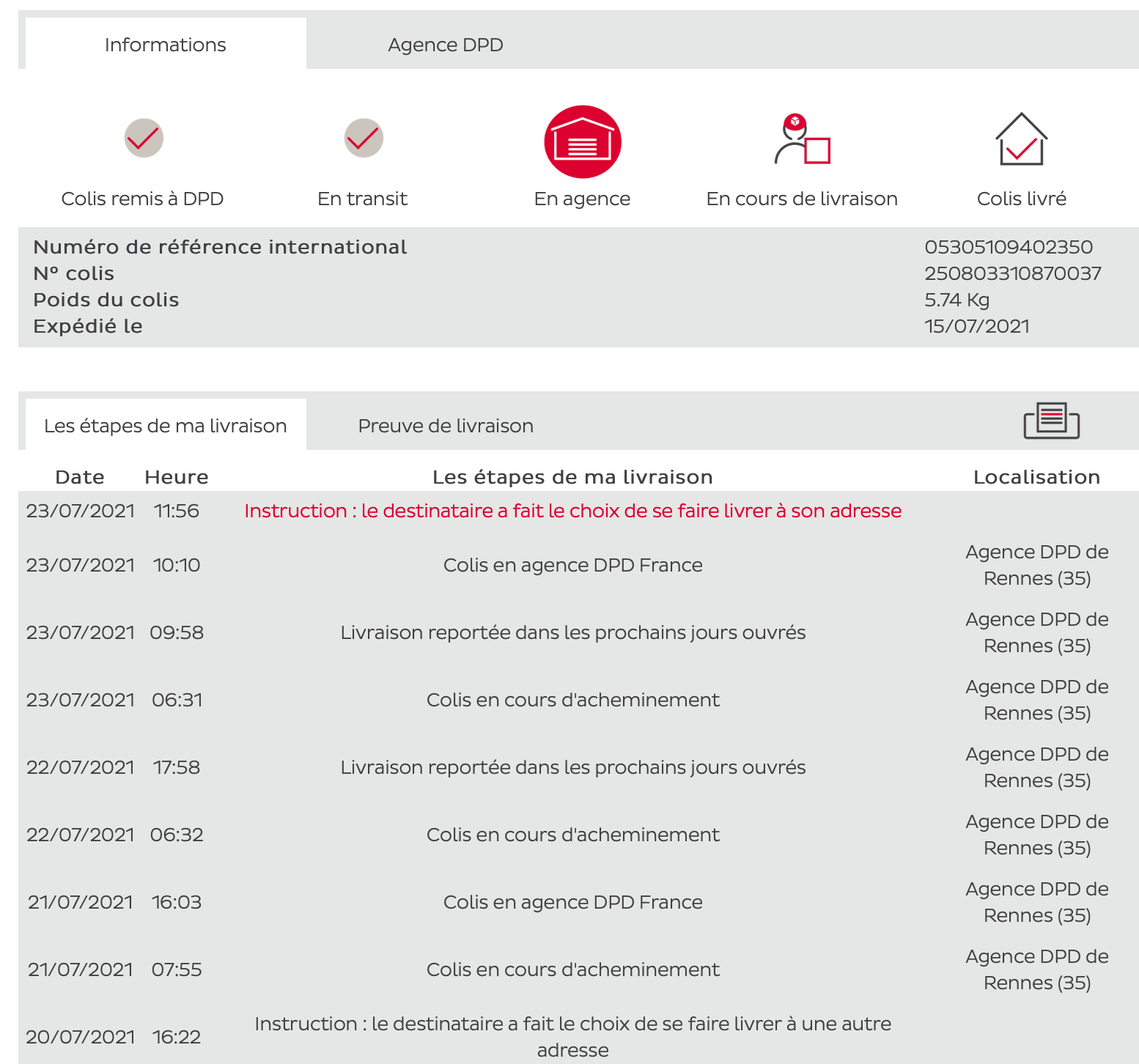Select the reference number 05305109402350
This screenshot has height=1064, width=1139.
[1009, 247]
